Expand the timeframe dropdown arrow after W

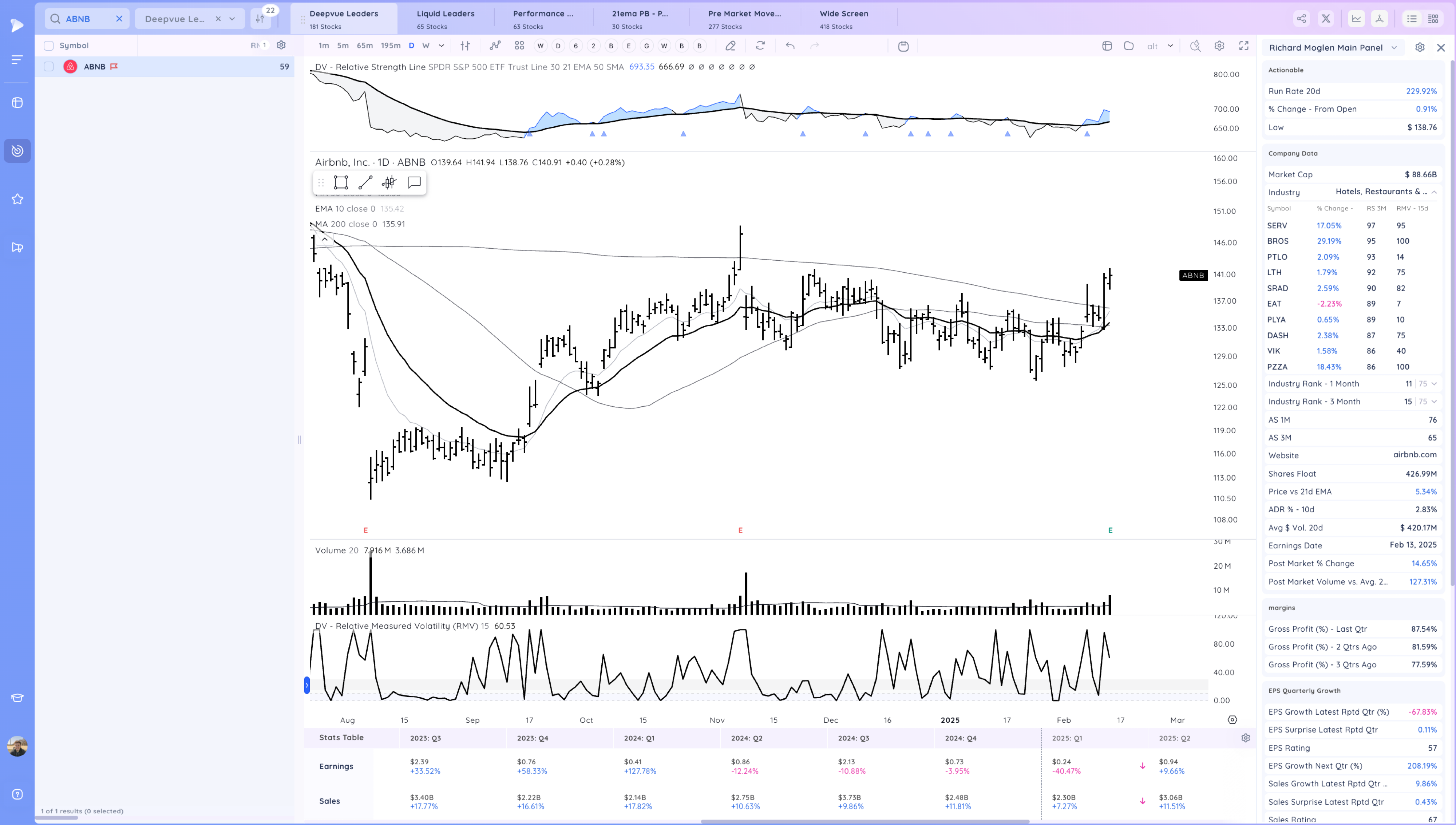[x=441, y=46]
